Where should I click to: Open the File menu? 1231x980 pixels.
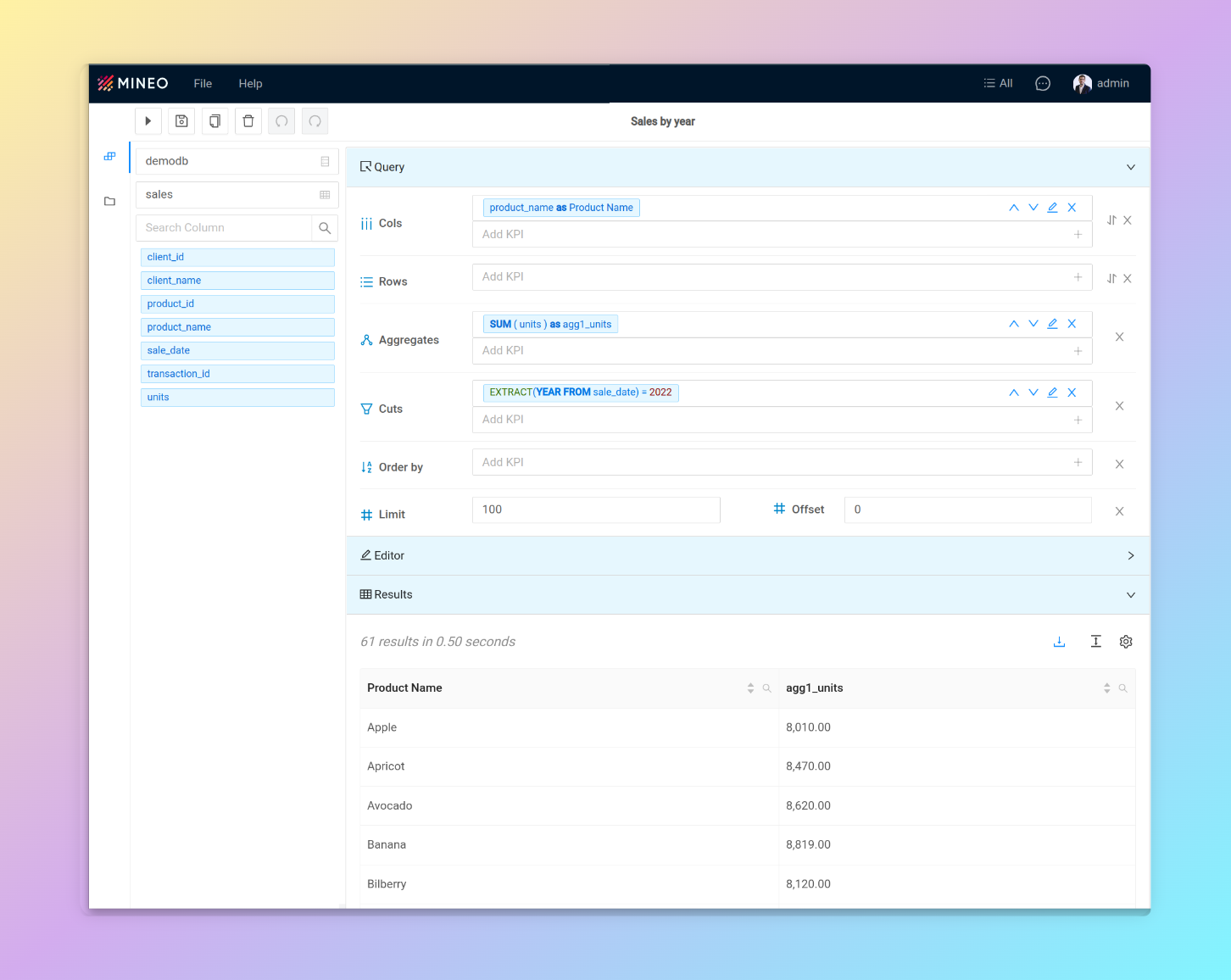pyautogui.click(x=203, y=83)
